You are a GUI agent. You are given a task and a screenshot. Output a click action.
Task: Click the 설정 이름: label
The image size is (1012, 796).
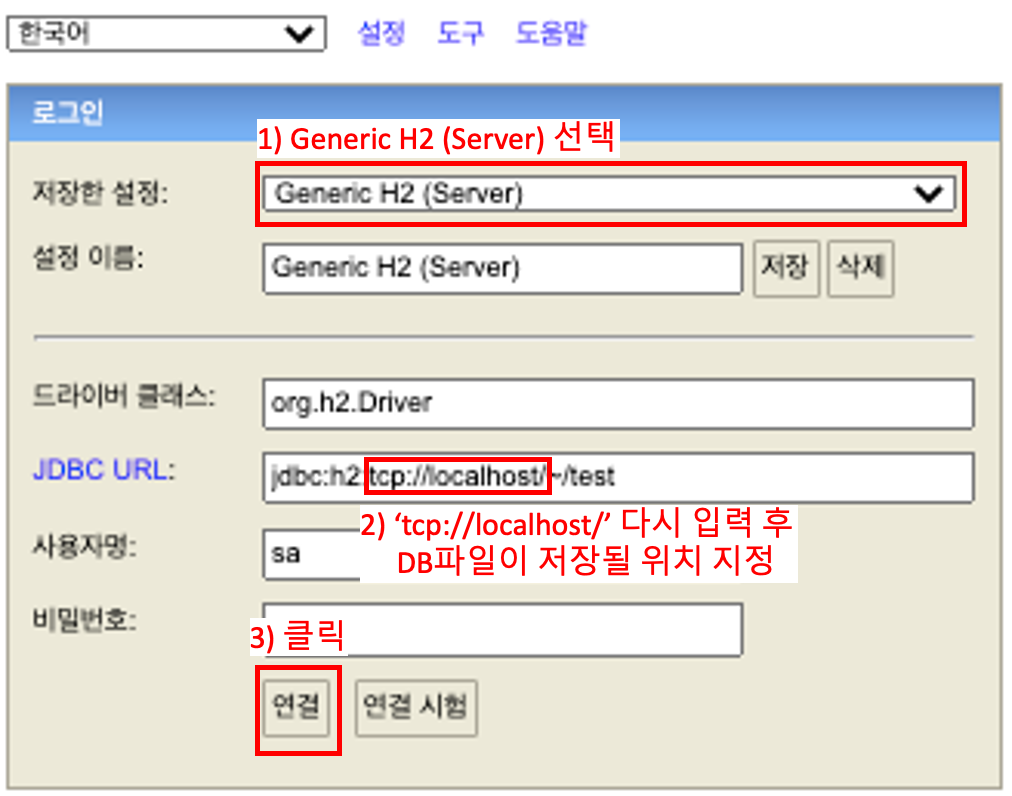pyautogui.click(x=88, y=258)
